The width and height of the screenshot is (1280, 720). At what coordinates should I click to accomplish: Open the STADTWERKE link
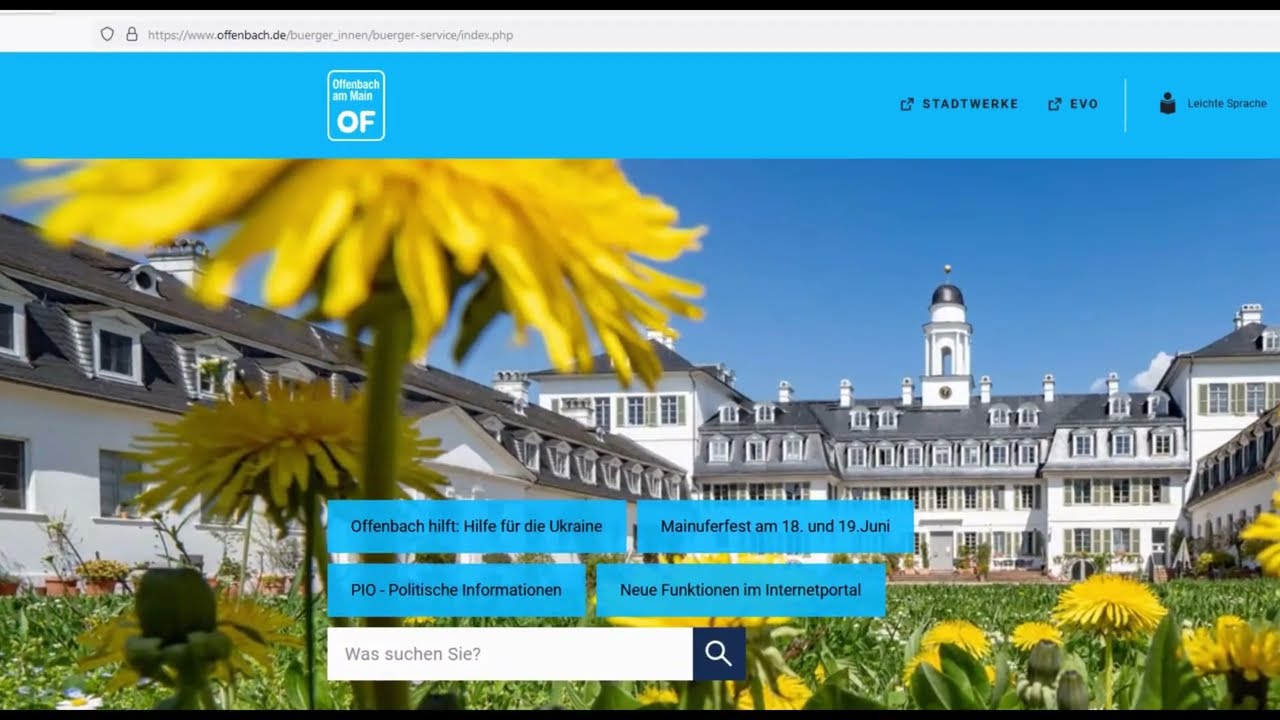970,104
